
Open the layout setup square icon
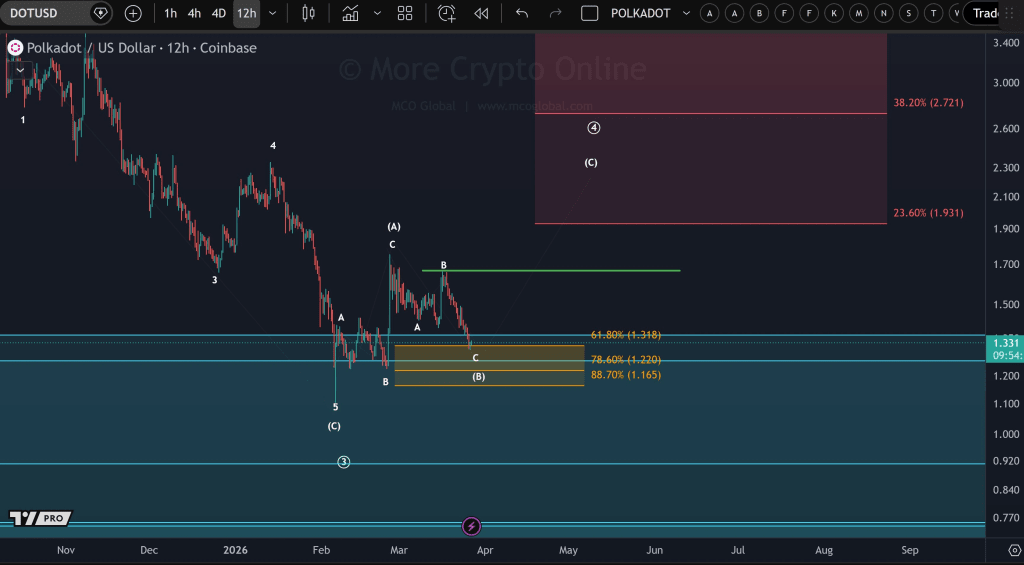tap(590, 13)
